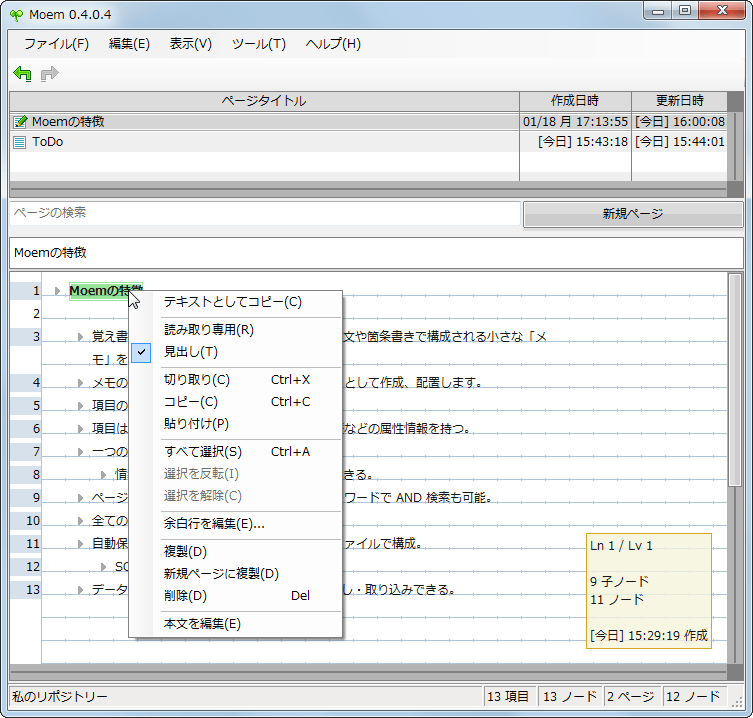Choose 削除(D) Del menu entry
Image resolution: width=753 pixels, height=718 pixels.
pyautogui.click(x=235, y=596)
